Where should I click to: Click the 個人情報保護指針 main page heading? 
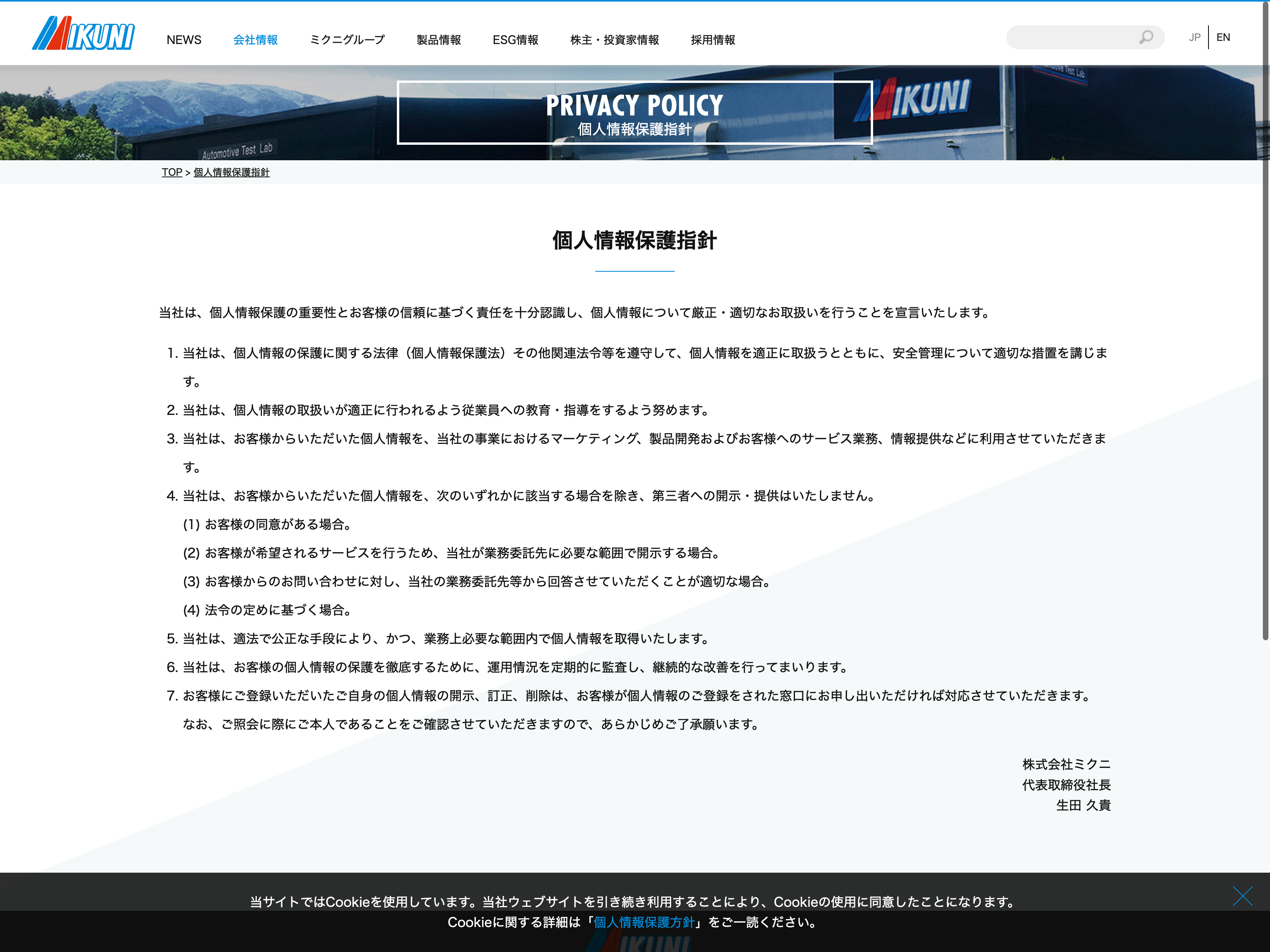pos(635,240)
